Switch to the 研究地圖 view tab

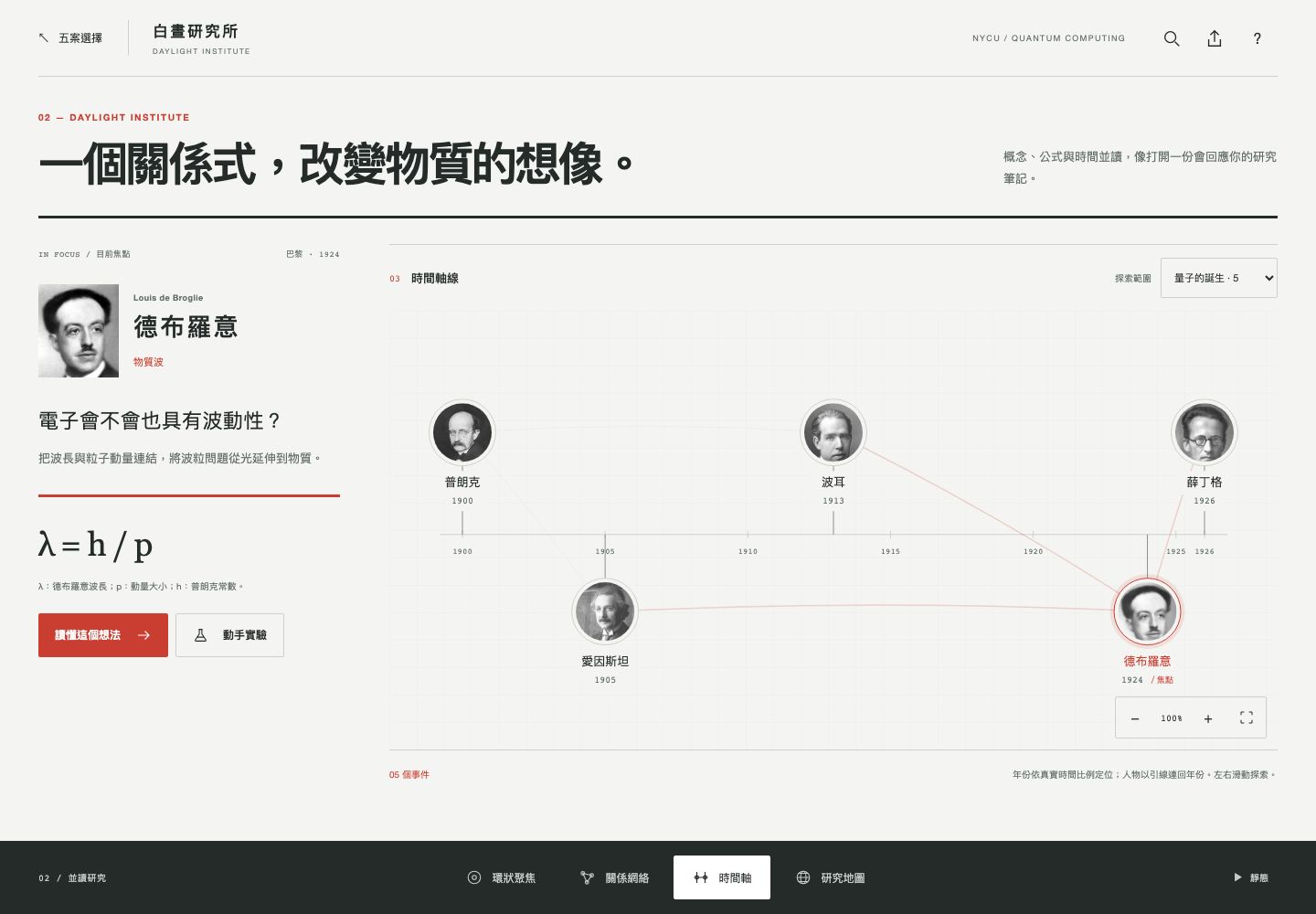coord(831,877)
